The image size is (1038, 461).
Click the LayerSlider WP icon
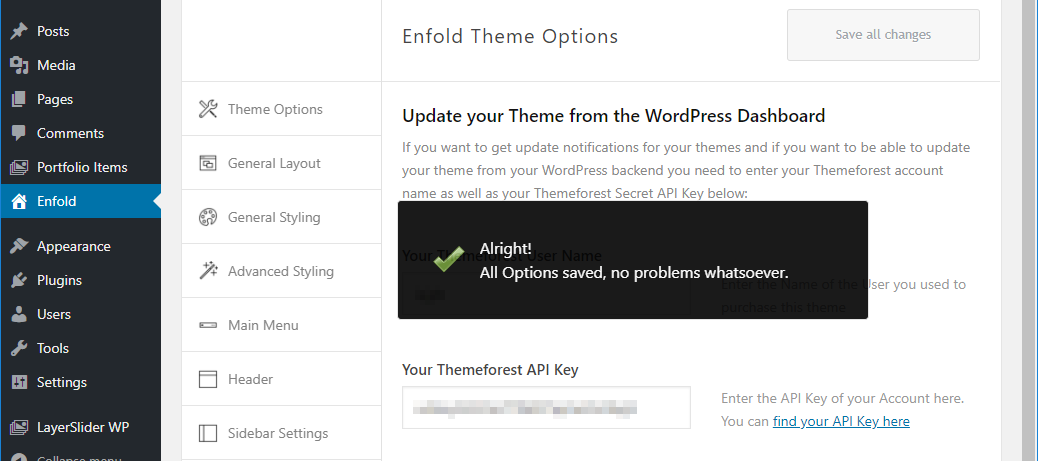(18, 427)
